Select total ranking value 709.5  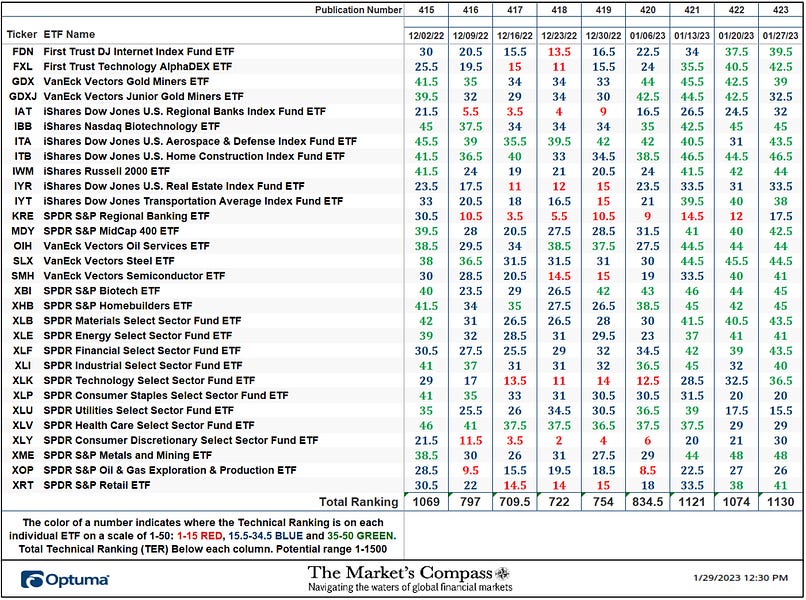pos(515,502)
